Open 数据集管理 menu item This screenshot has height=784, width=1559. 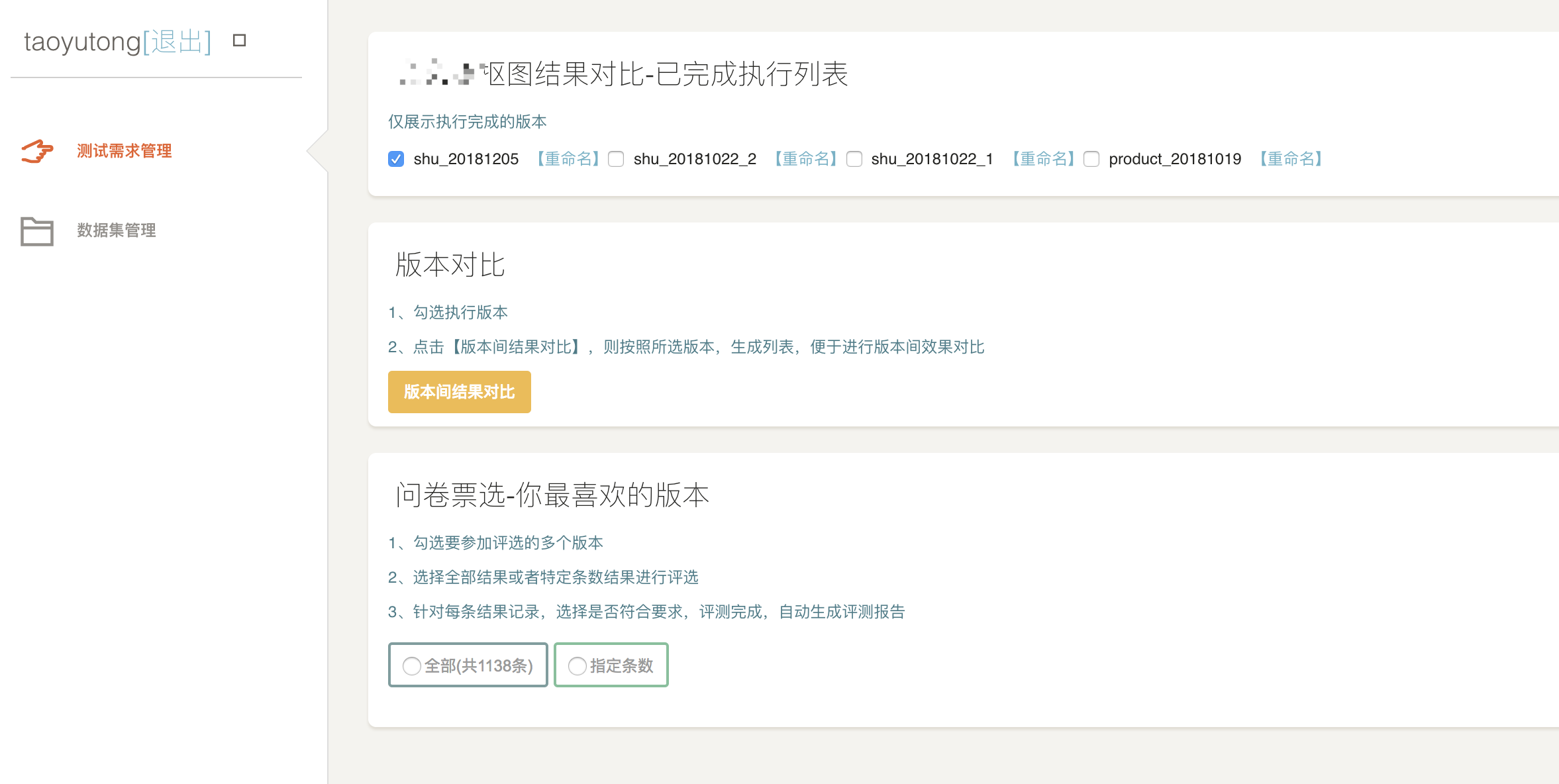[x=116, y=230]
